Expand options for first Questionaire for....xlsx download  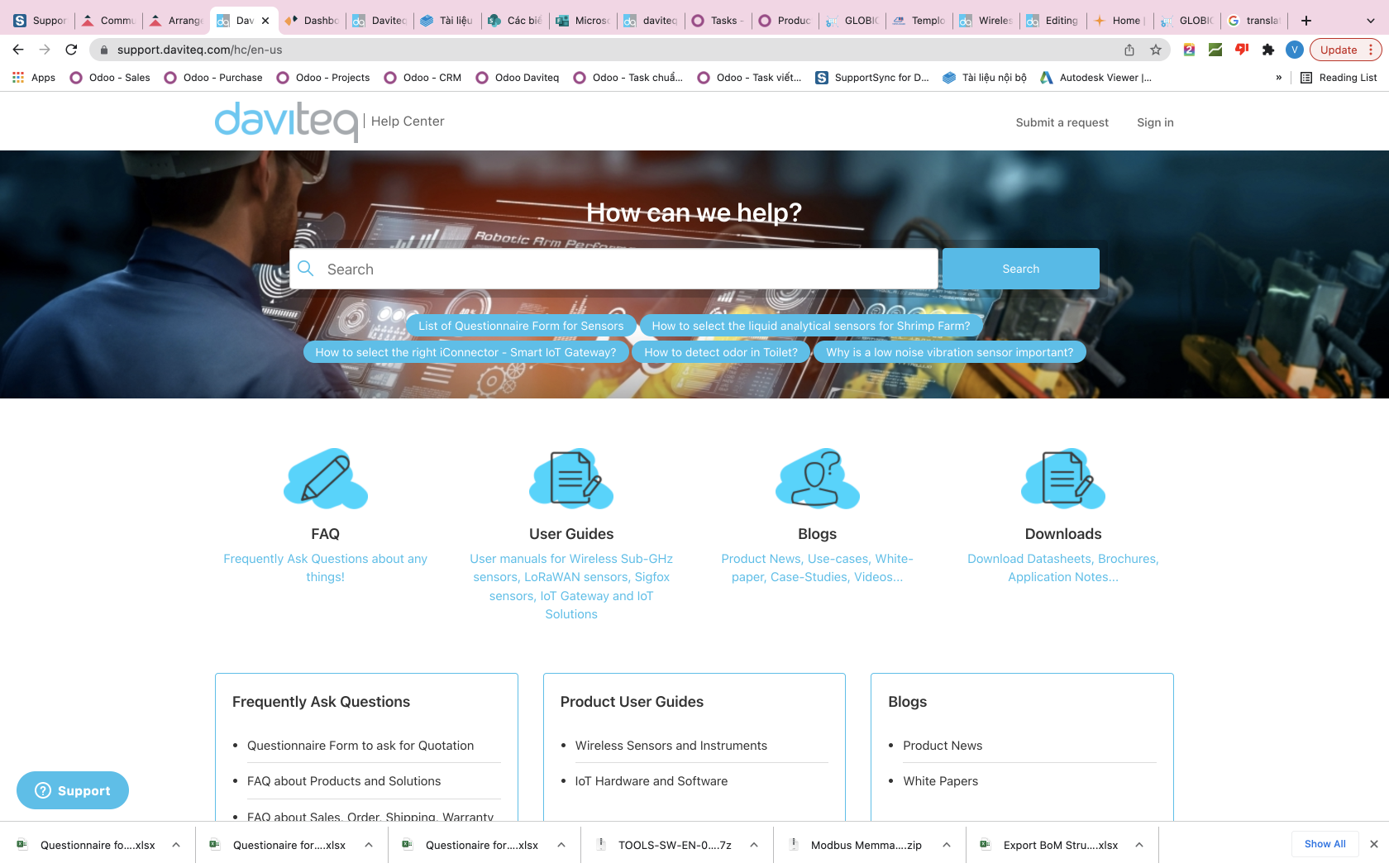pos(369,845)
